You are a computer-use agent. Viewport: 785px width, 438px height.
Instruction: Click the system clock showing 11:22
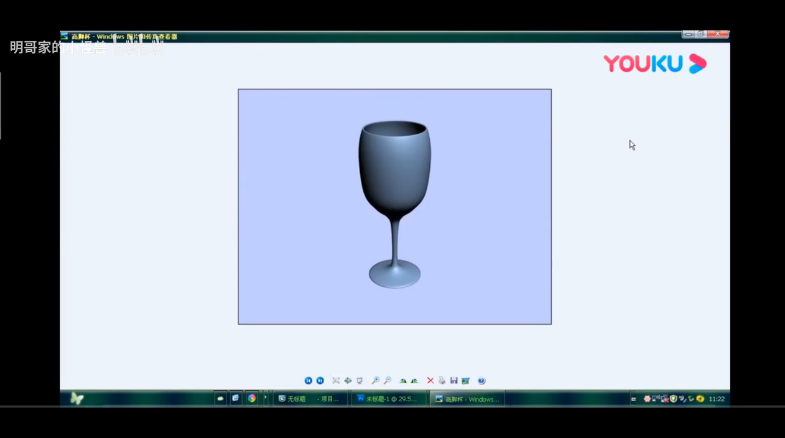[x=716, y=399]
